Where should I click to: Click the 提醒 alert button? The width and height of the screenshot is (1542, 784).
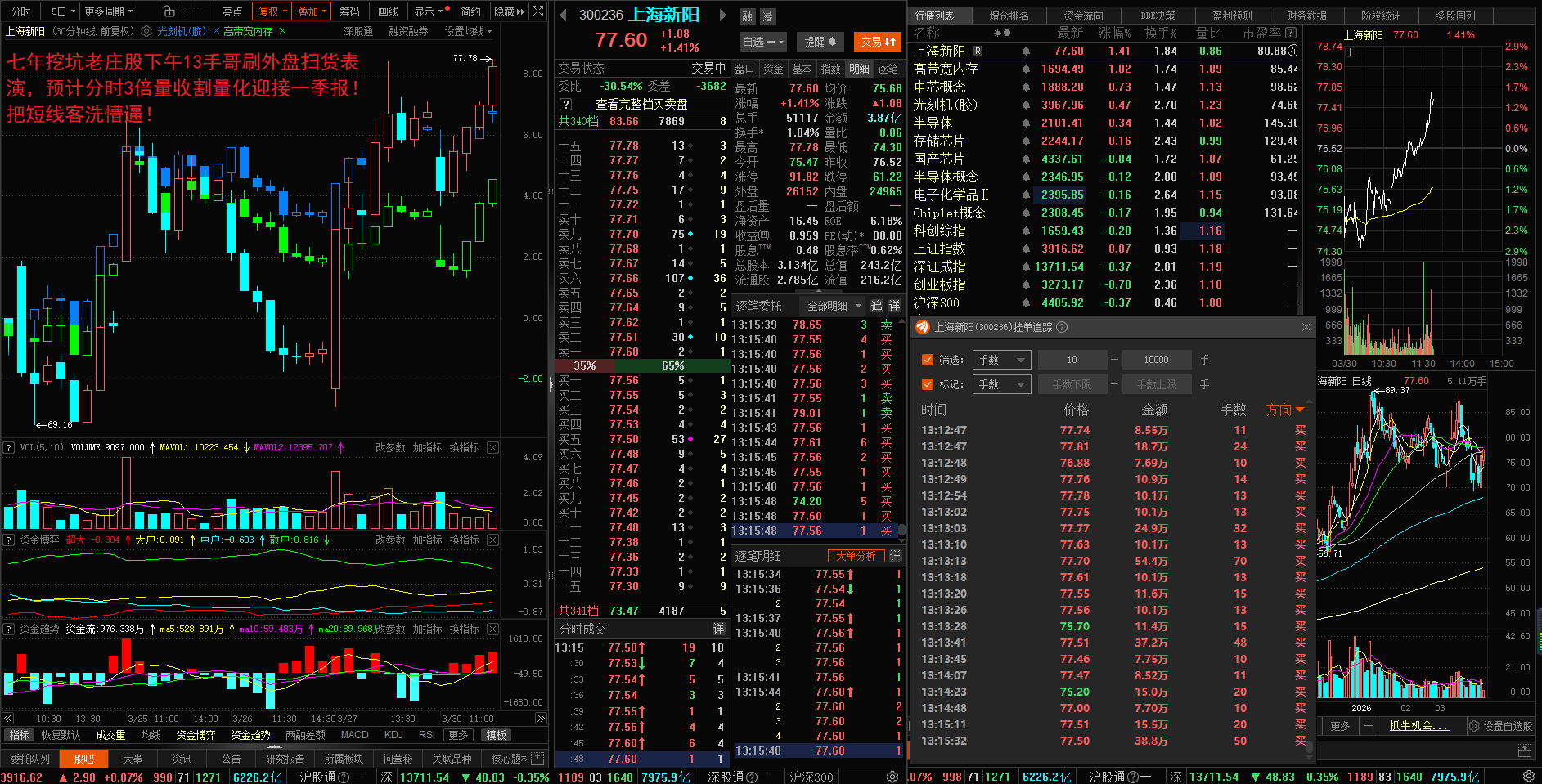820,42
